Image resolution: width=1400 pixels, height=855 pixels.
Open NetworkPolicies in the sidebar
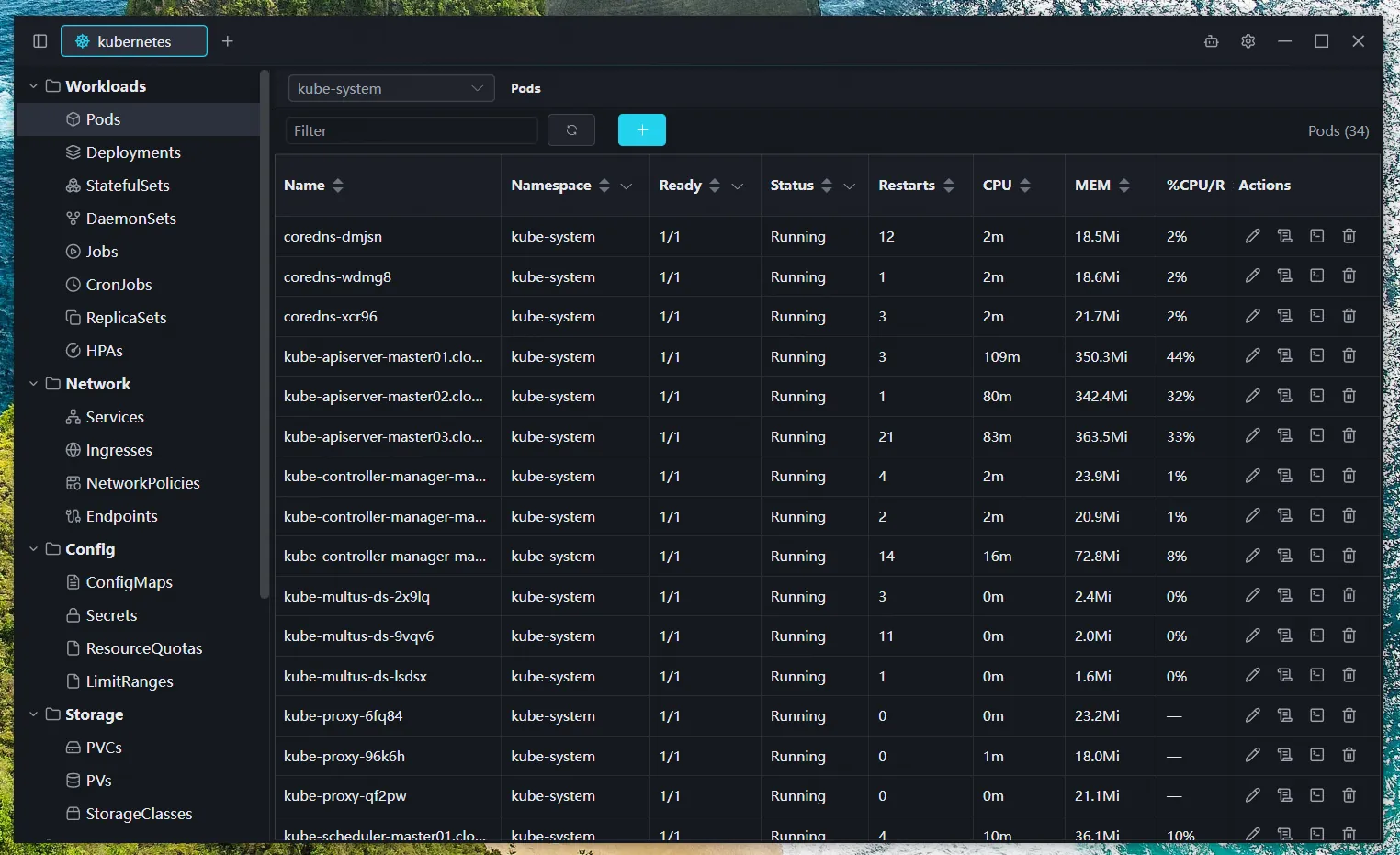tap(139, 483)
